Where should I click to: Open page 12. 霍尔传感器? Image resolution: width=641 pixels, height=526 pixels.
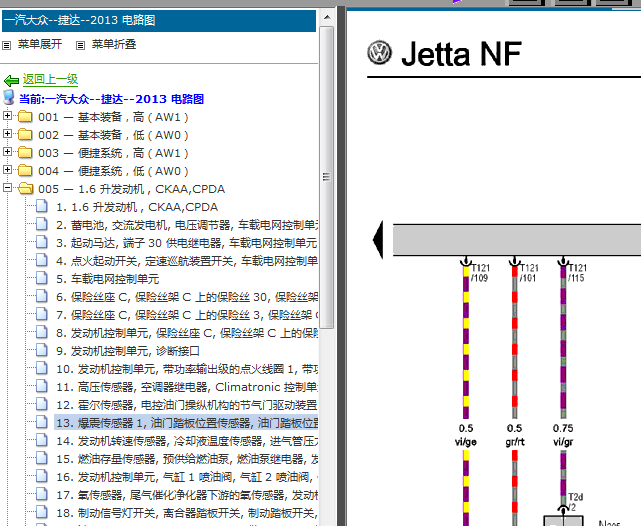point(187,405)
